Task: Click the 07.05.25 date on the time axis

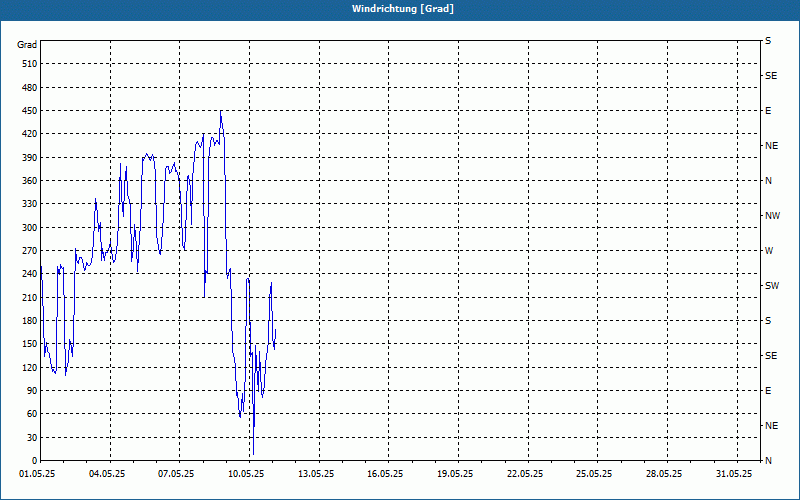Action: [x=177, y=474]
